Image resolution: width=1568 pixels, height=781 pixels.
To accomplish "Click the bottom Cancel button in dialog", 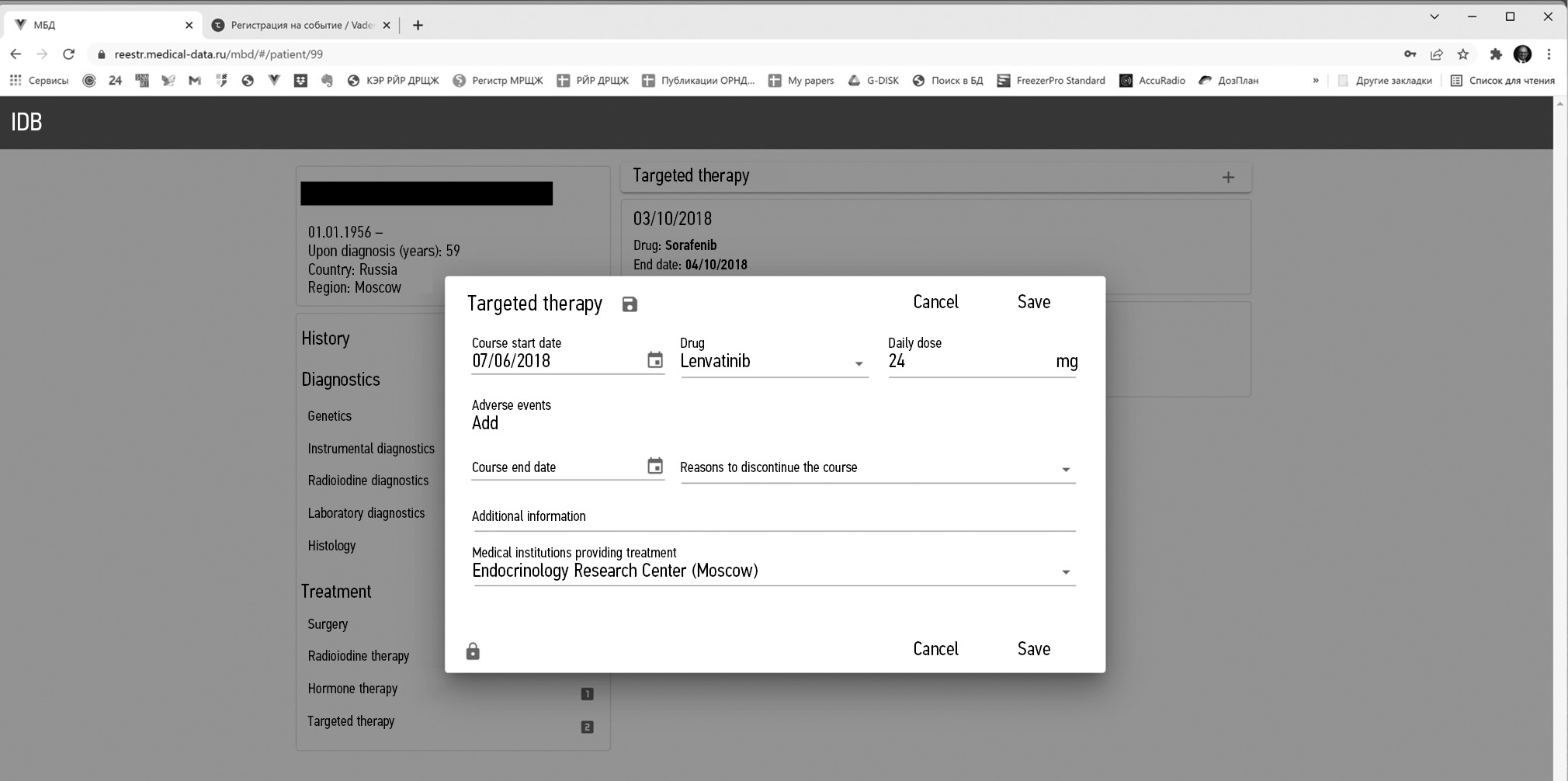I will 935,649.
